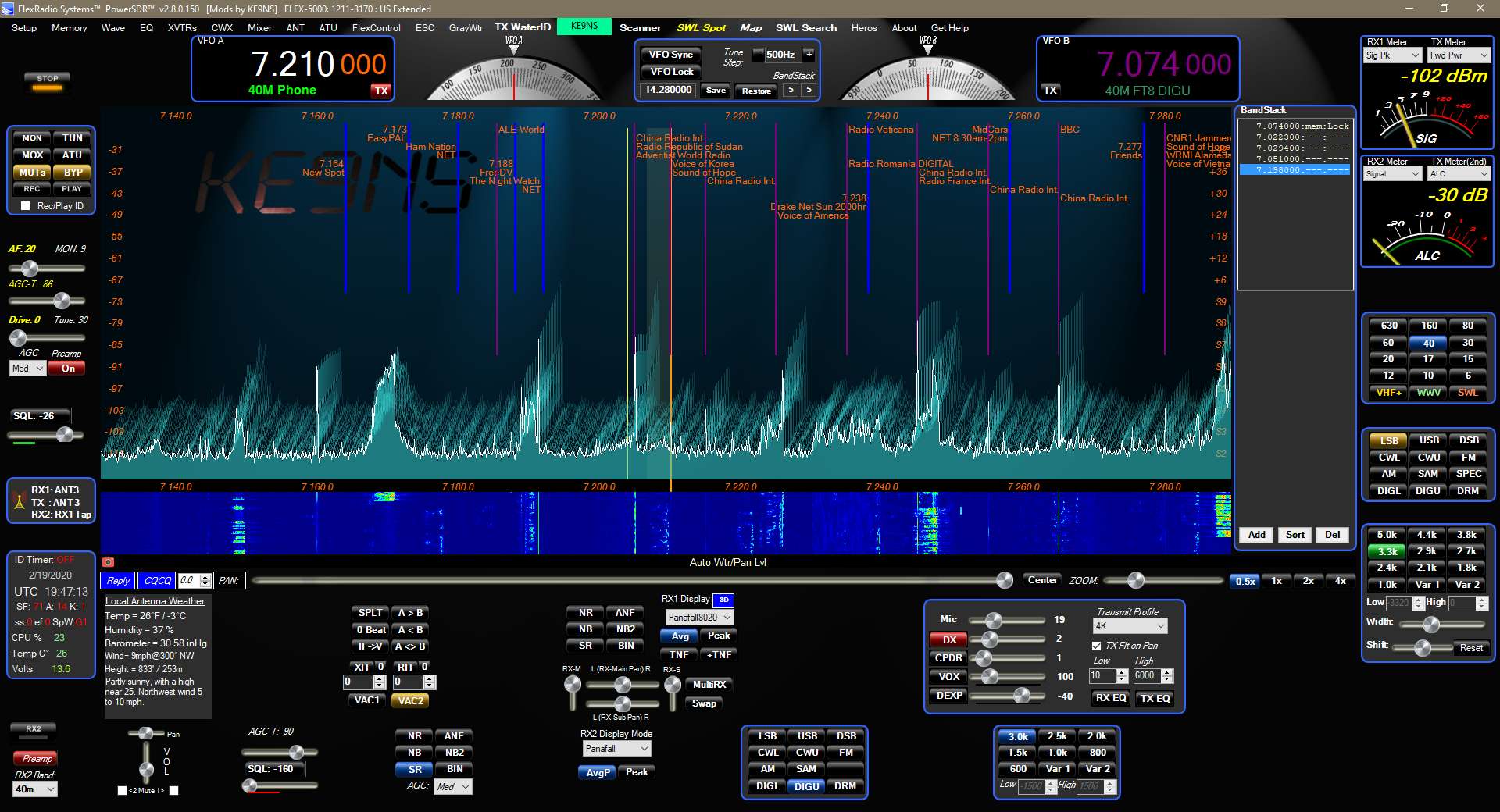The image size is (1500, 812).
Task: Click the REC record button
Action: click(x=32, y=189)
